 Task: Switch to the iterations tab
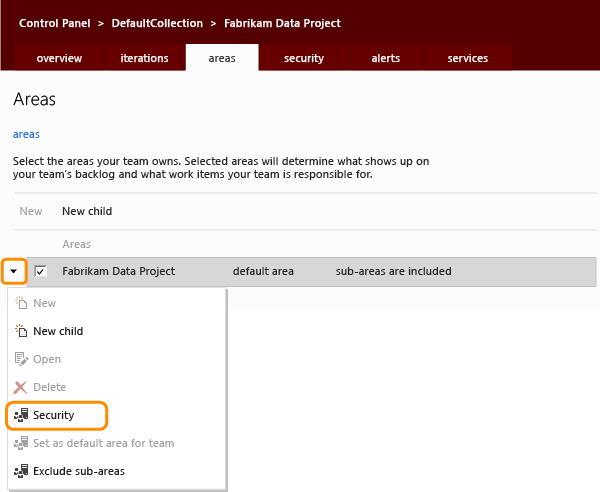[145, 58]
